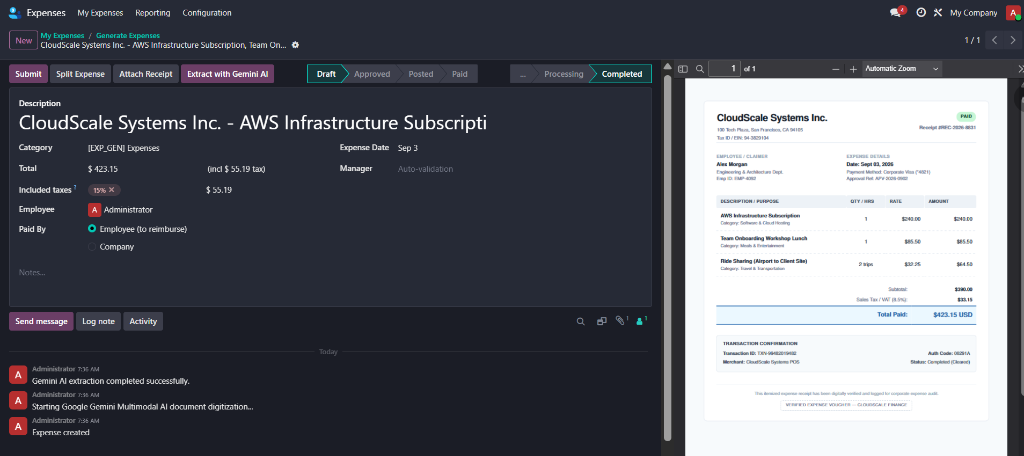Open the Expenses app home icon
1024x456 pixels.
(14, 12)
